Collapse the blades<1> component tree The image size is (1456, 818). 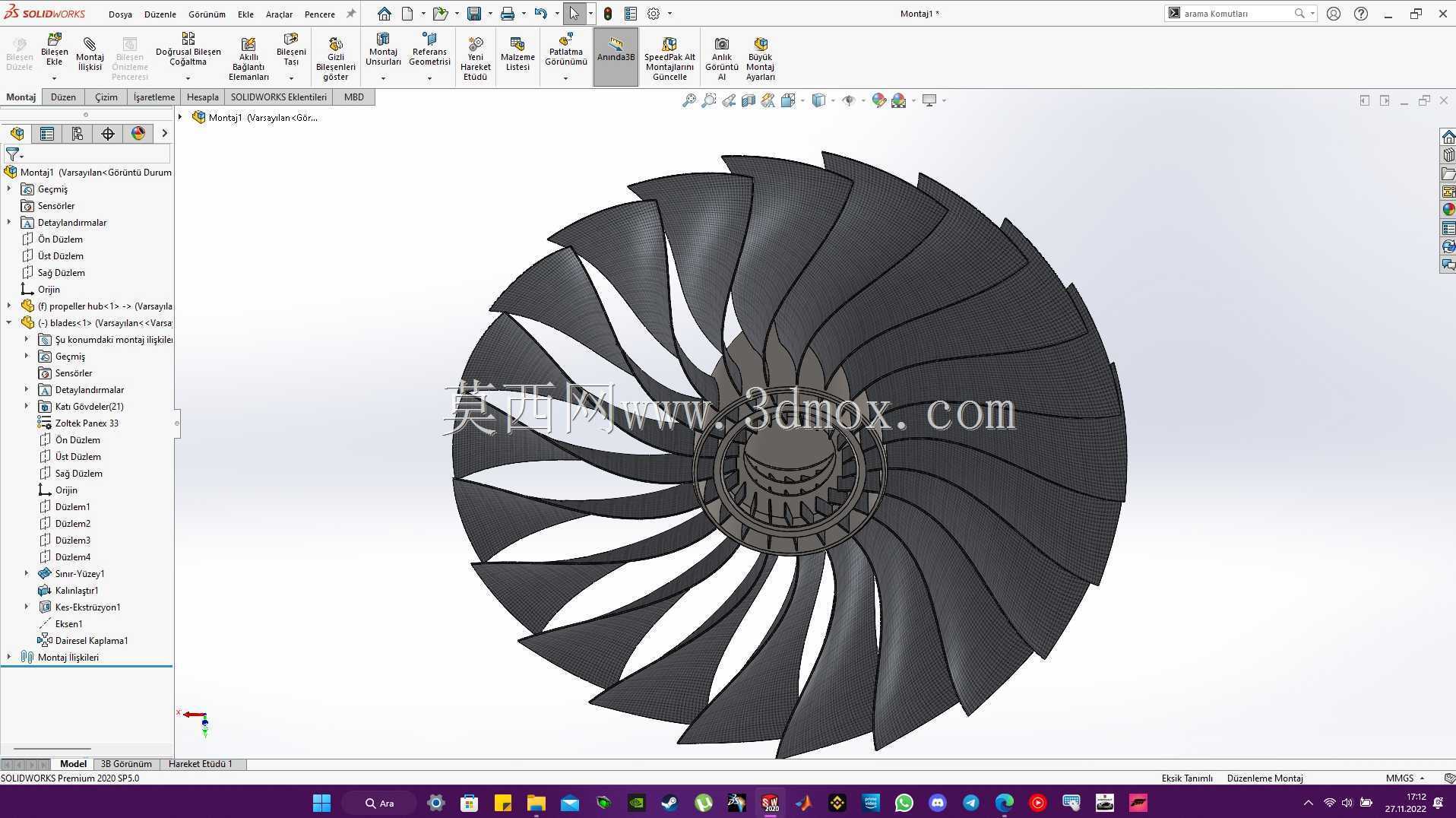(9, 323)
